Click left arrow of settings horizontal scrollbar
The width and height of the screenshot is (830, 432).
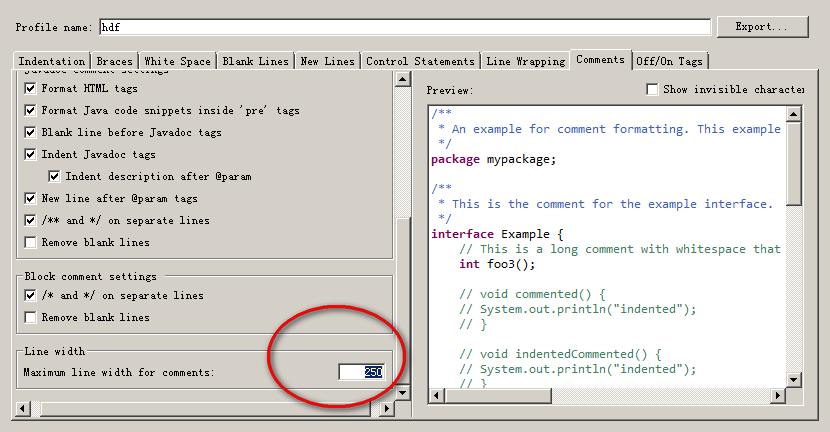click(24, 409)
